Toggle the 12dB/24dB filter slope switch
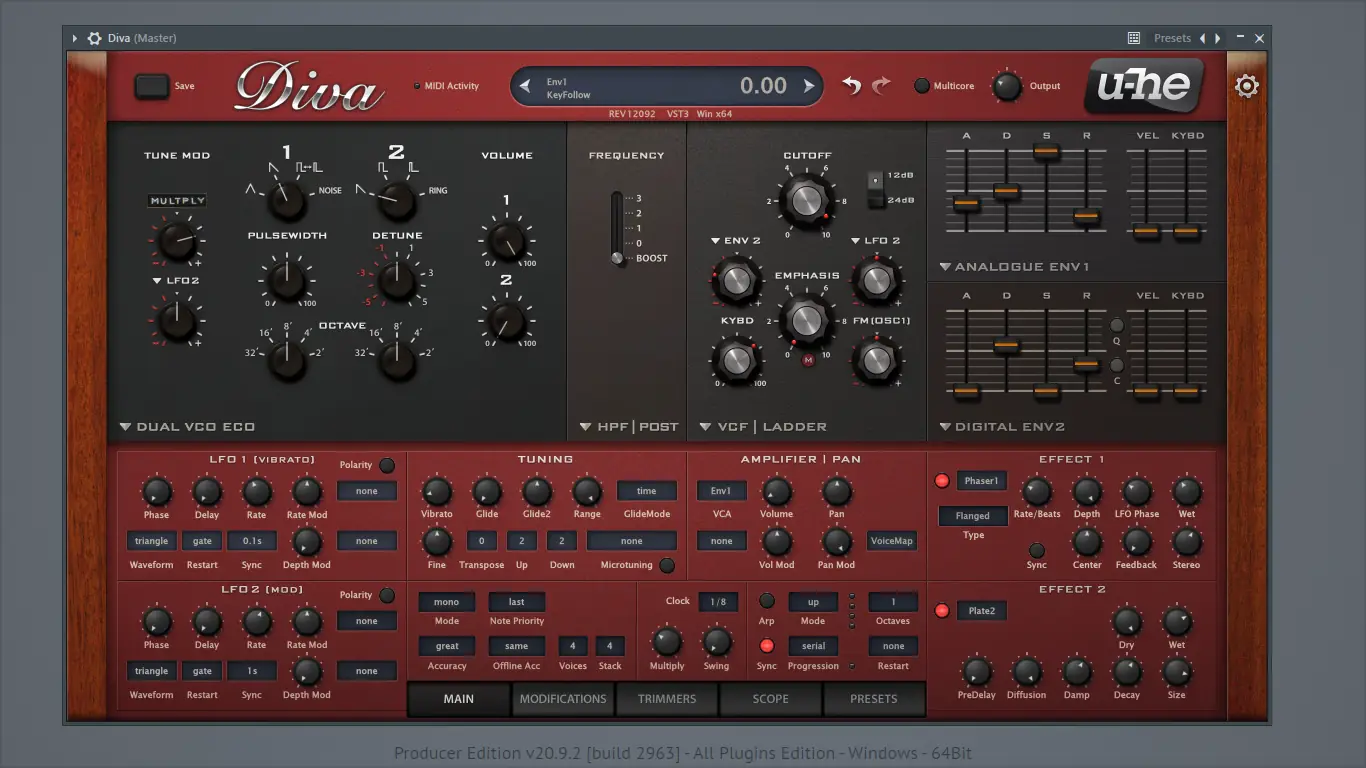This screenshot has width=1366, height=768. (x=875, y=189)
